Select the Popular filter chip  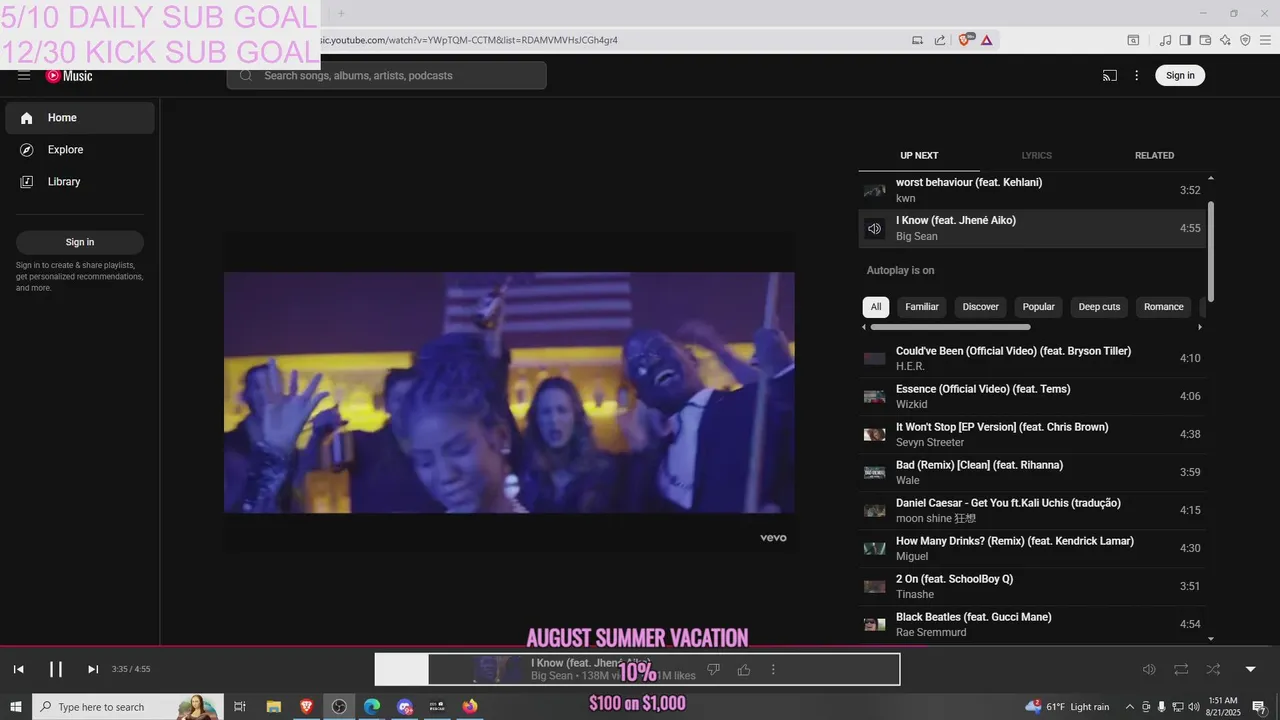click(1039, 307)
